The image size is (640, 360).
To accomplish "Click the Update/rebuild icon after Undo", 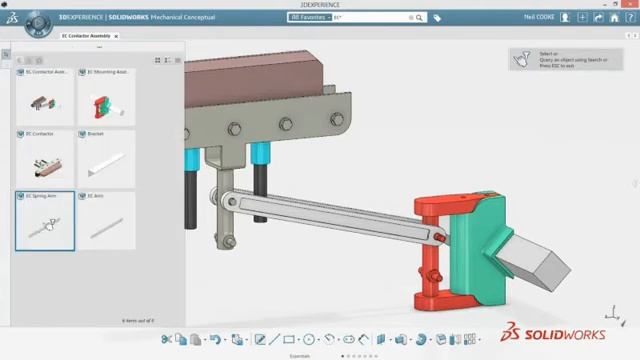I will (x=237, y=339).
